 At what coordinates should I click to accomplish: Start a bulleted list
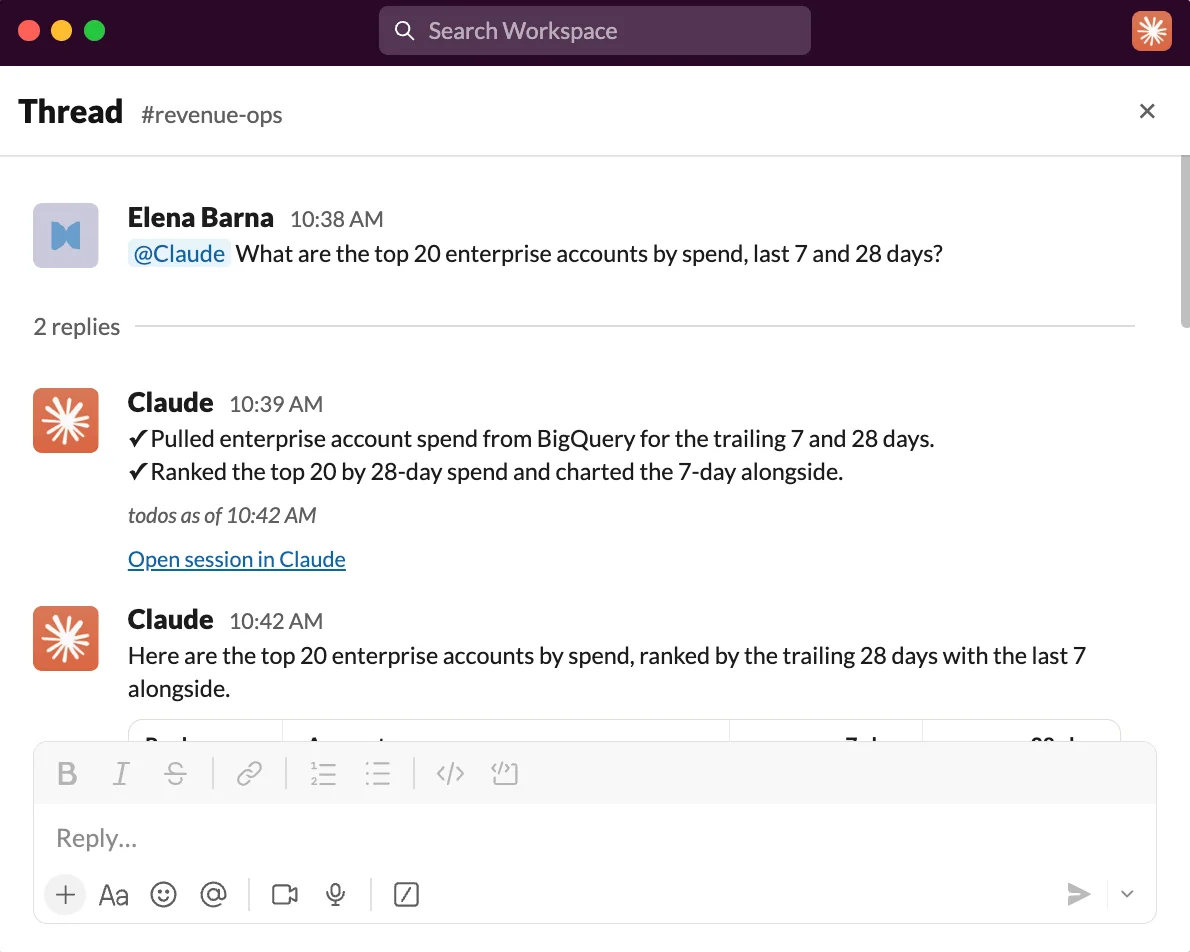(377, 774)
